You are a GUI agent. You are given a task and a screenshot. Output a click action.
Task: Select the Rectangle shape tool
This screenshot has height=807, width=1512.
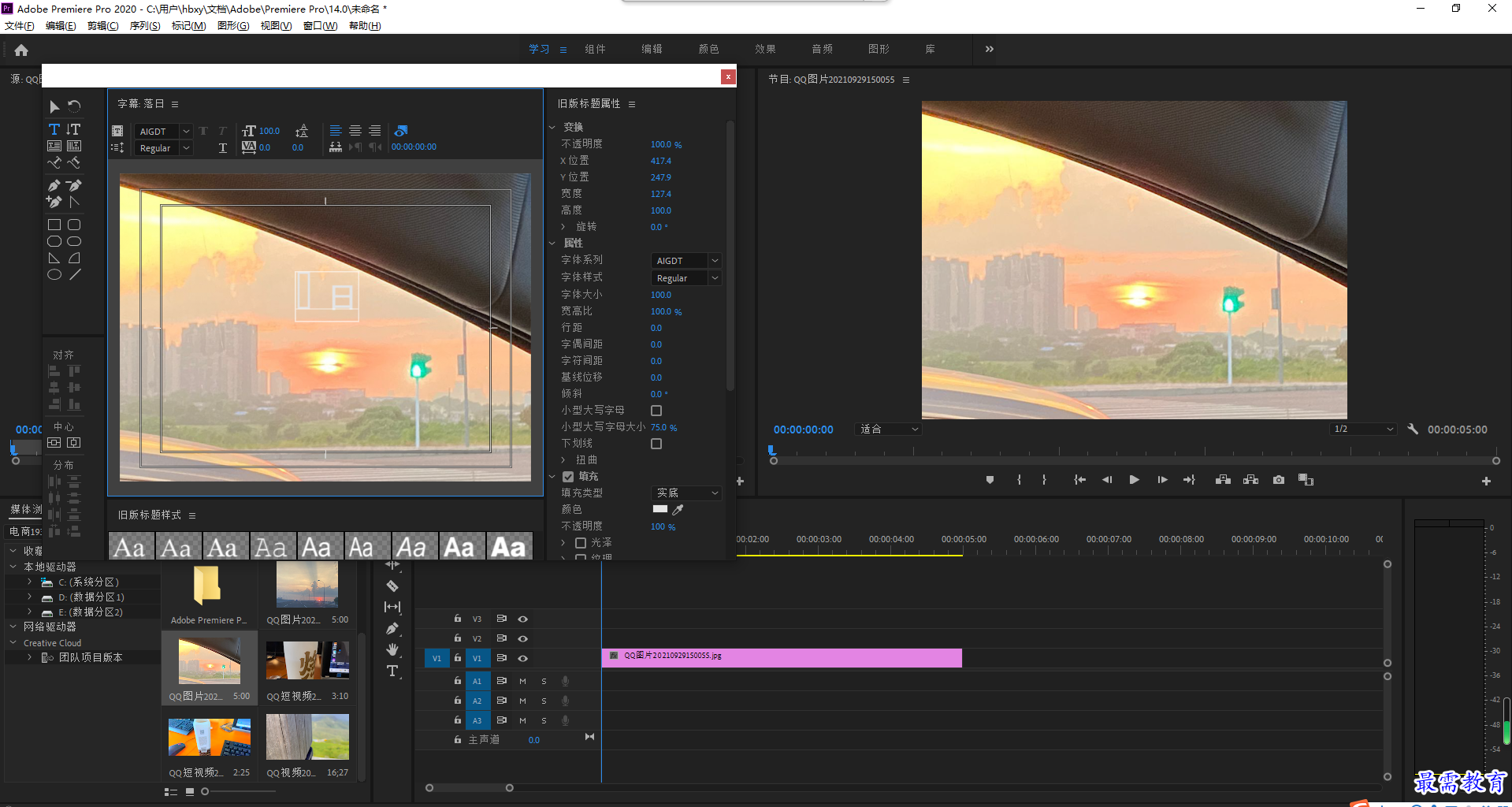(x=54, y=225)
